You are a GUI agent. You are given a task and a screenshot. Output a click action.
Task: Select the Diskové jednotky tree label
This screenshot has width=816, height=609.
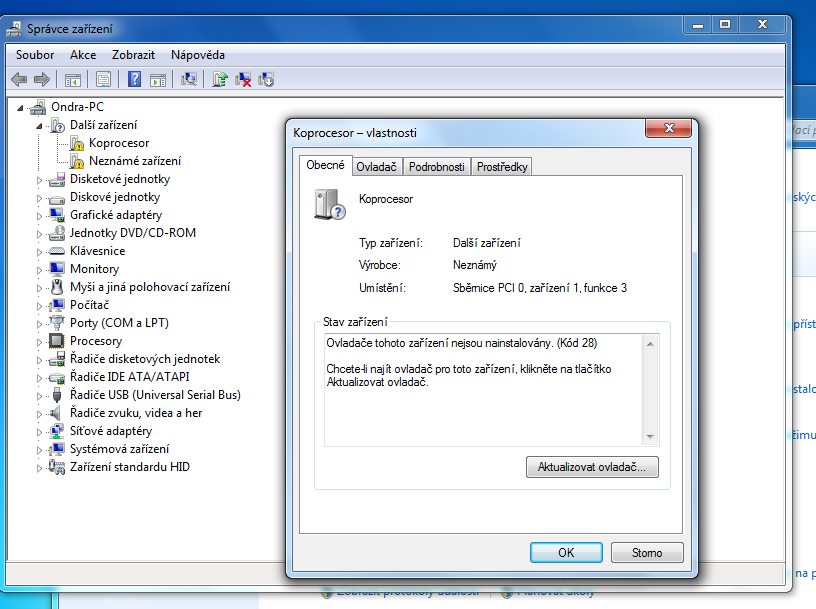115,197
